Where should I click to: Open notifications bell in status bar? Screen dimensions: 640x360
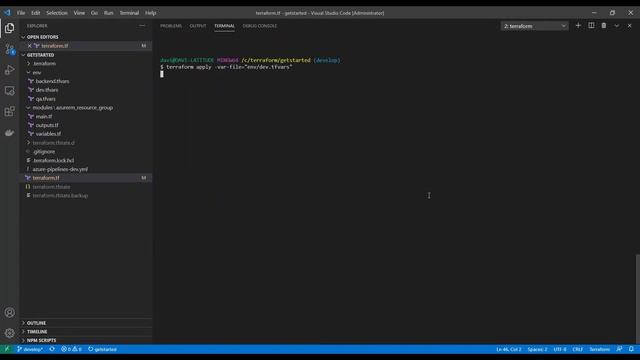point(631,349)
